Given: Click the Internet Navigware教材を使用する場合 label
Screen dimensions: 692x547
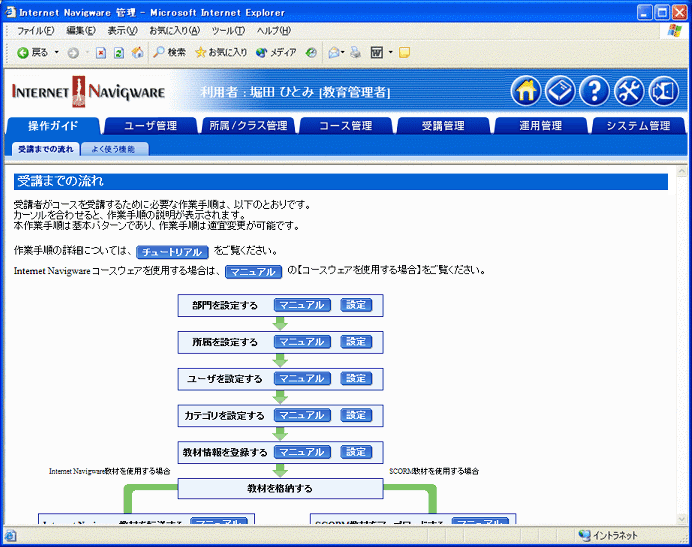Looking at the screenshot, I should [x=109, y=472].
